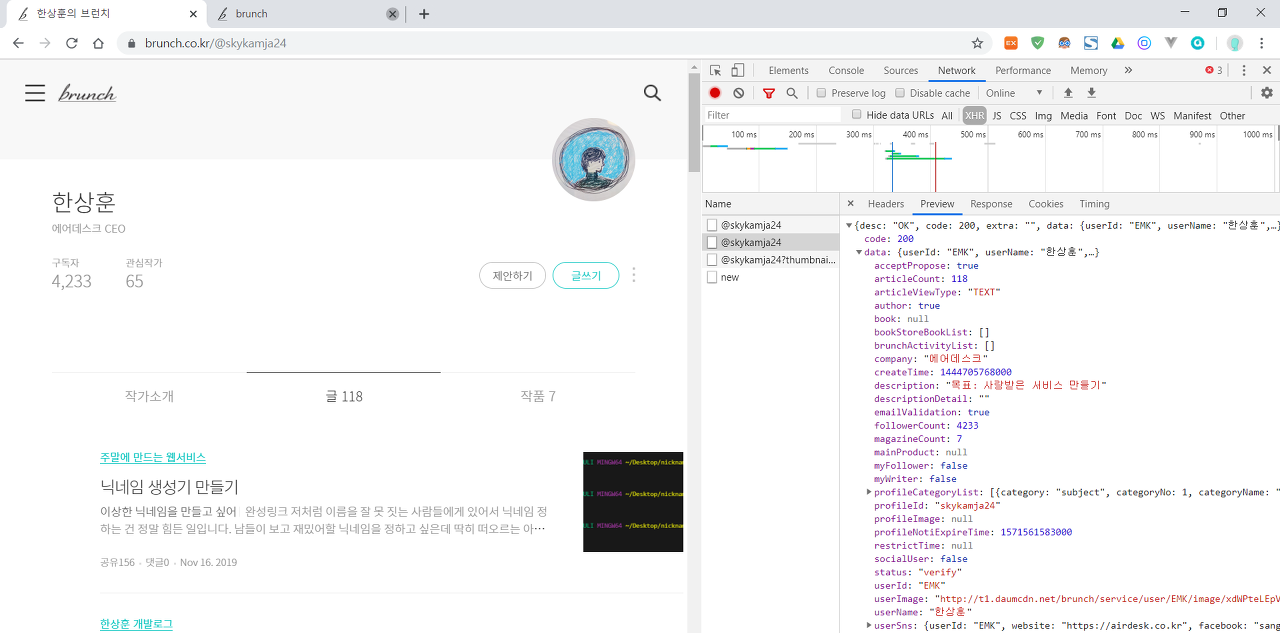This screenshot has width=1280, height=633.
Task: Click the 제안하기 button
Action: point(513,275)
